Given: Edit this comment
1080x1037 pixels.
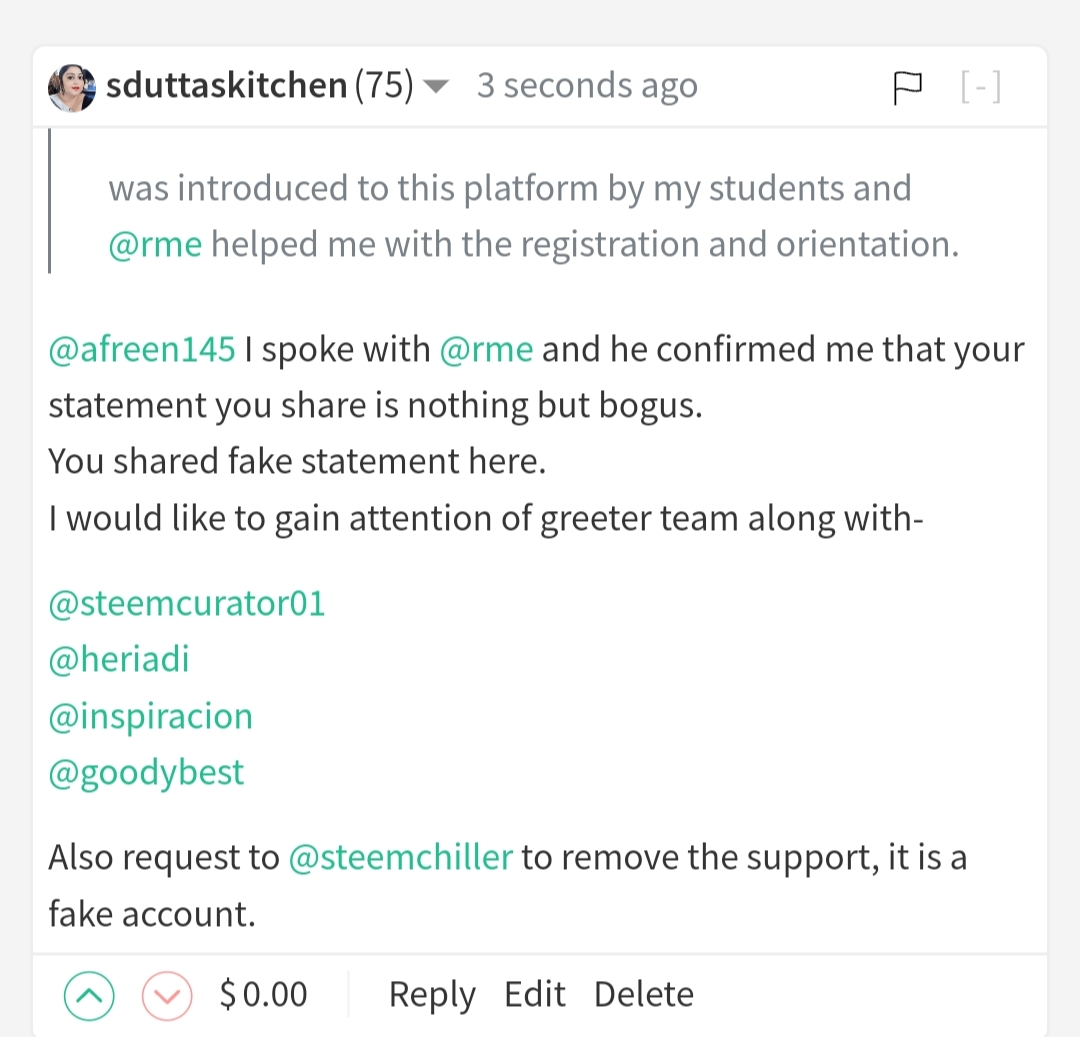Looking at the screenshot, I should coord(534,995).
